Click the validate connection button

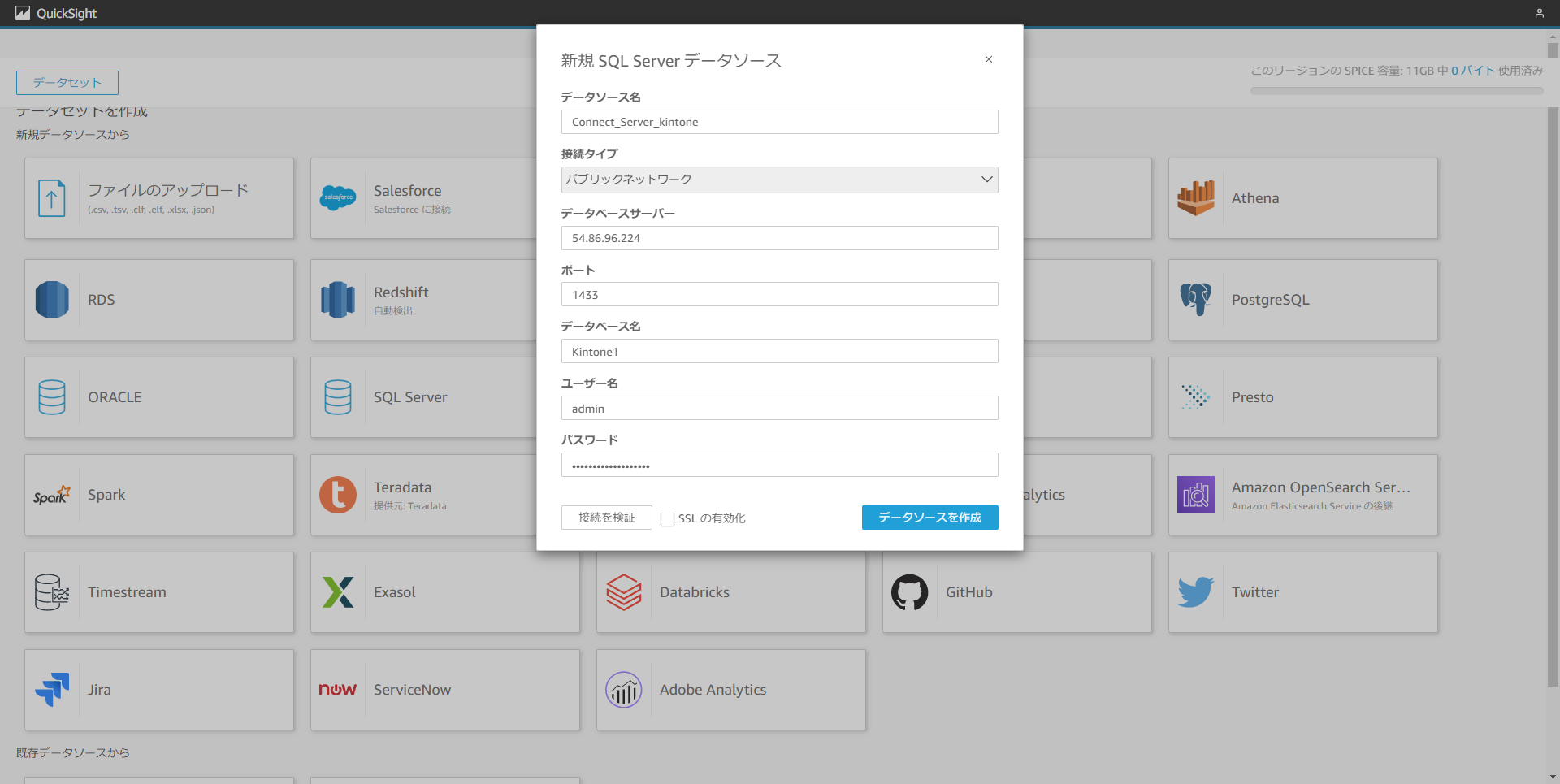[x=607, y=518]
